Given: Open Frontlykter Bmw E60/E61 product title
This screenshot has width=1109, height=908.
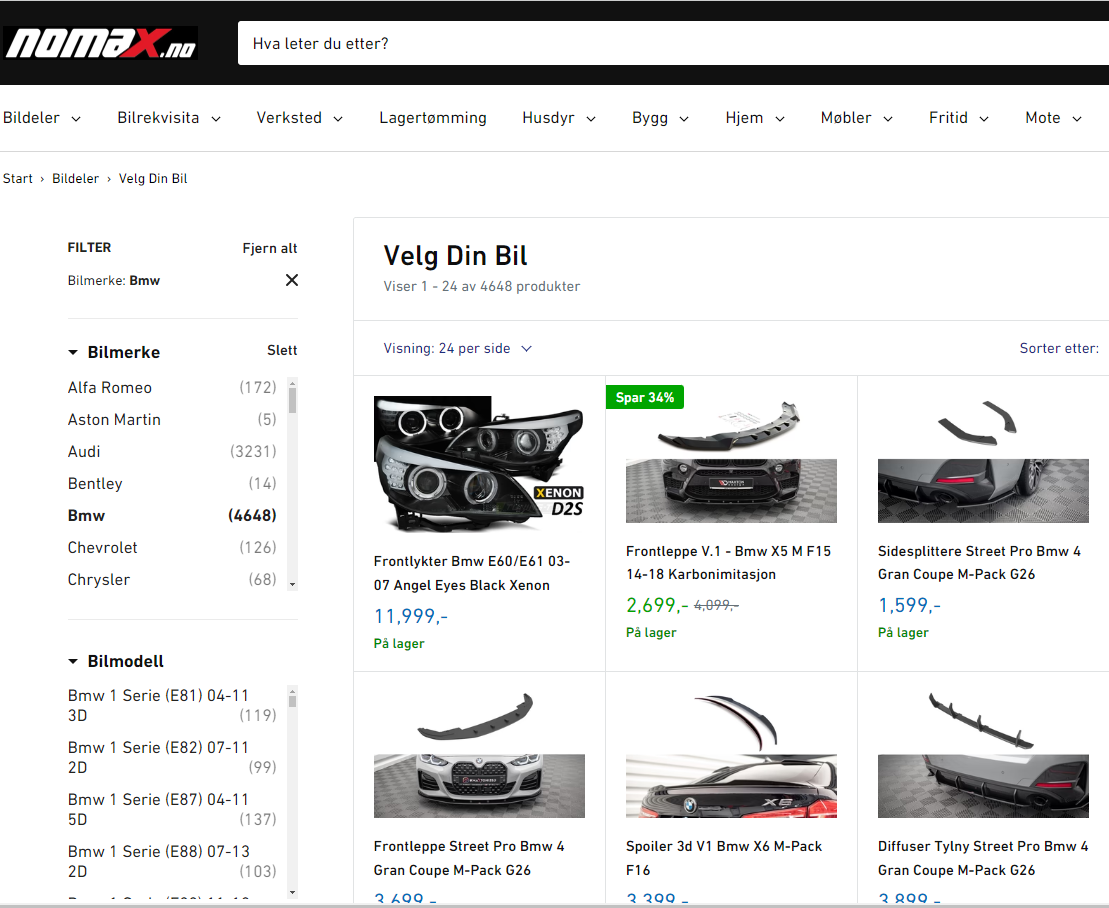Looking at the screenshot, I should (472, 573).
